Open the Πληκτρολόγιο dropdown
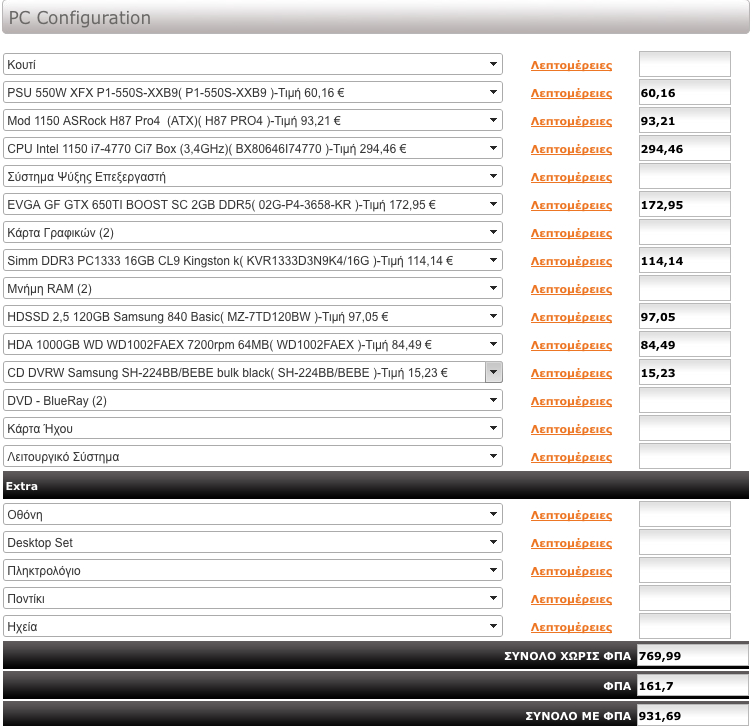752x726 pixels. [x=253, y=570]
